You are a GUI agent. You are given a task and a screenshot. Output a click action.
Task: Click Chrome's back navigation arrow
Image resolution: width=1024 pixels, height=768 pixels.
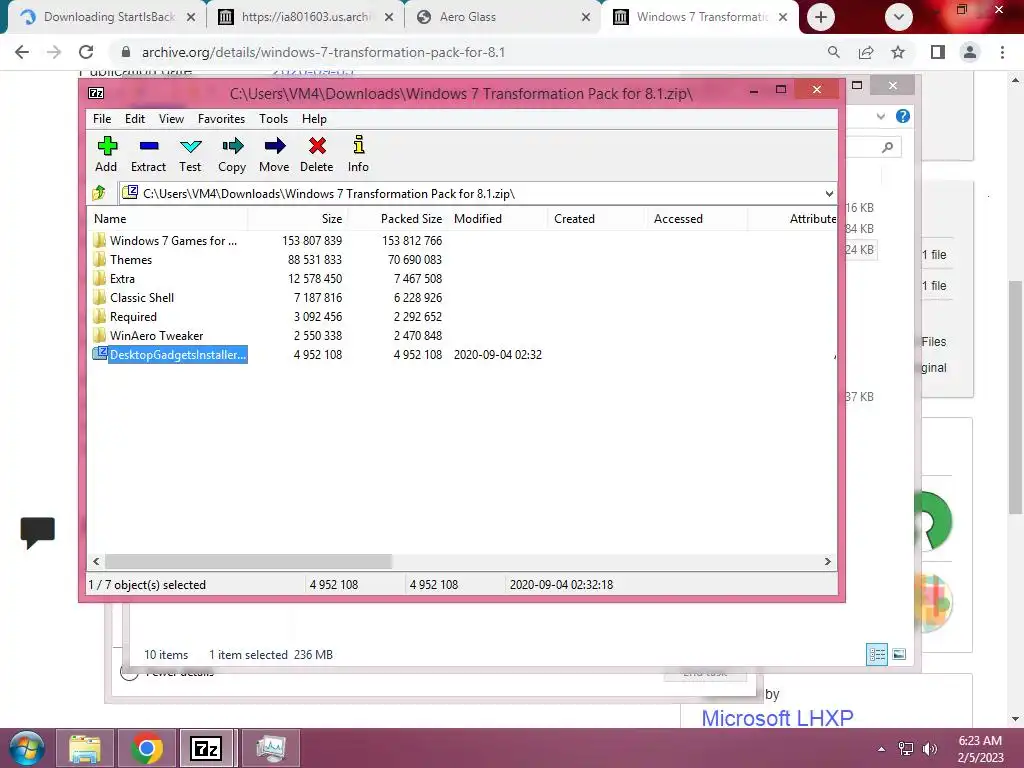(x=22, y=52)
